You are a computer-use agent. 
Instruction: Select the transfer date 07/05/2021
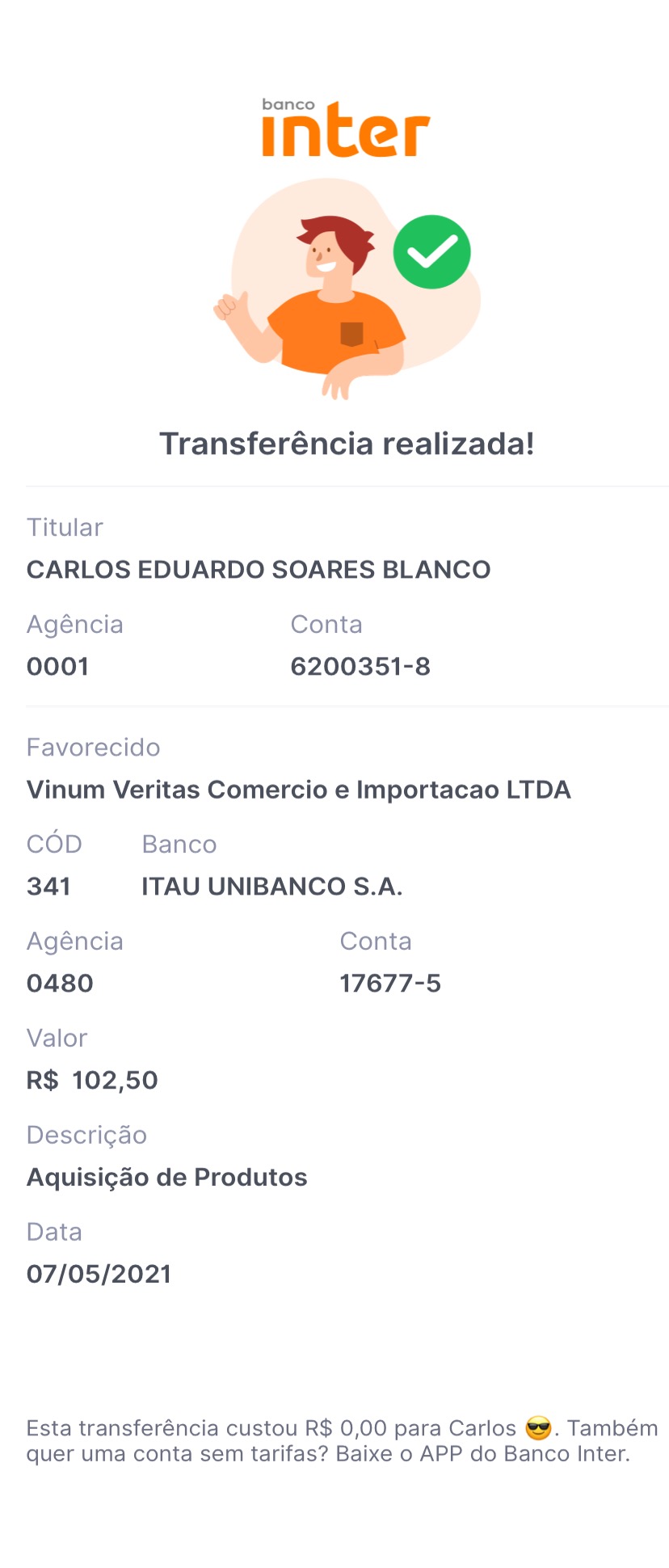99,1275
